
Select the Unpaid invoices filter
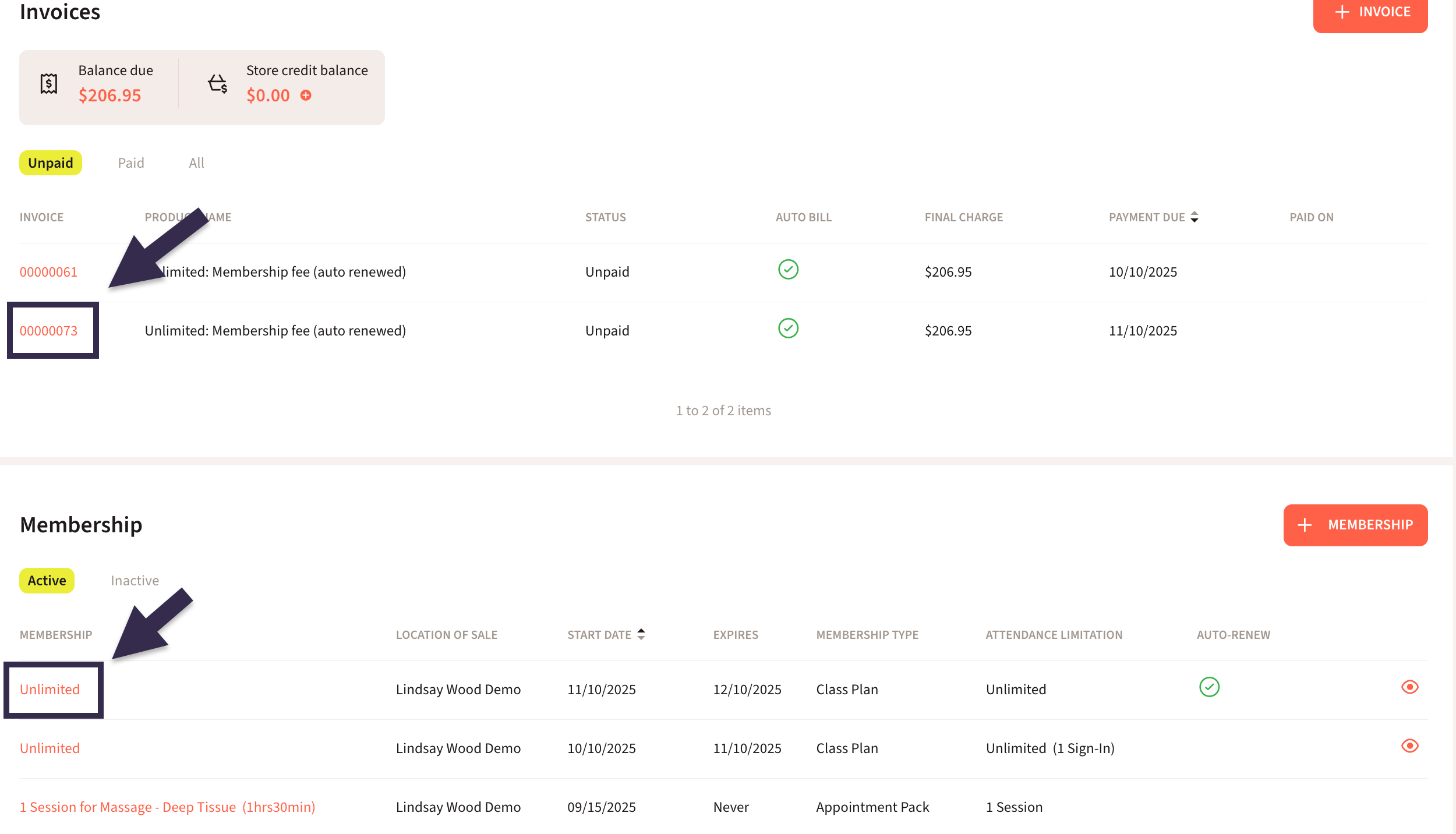click(51, 163)
